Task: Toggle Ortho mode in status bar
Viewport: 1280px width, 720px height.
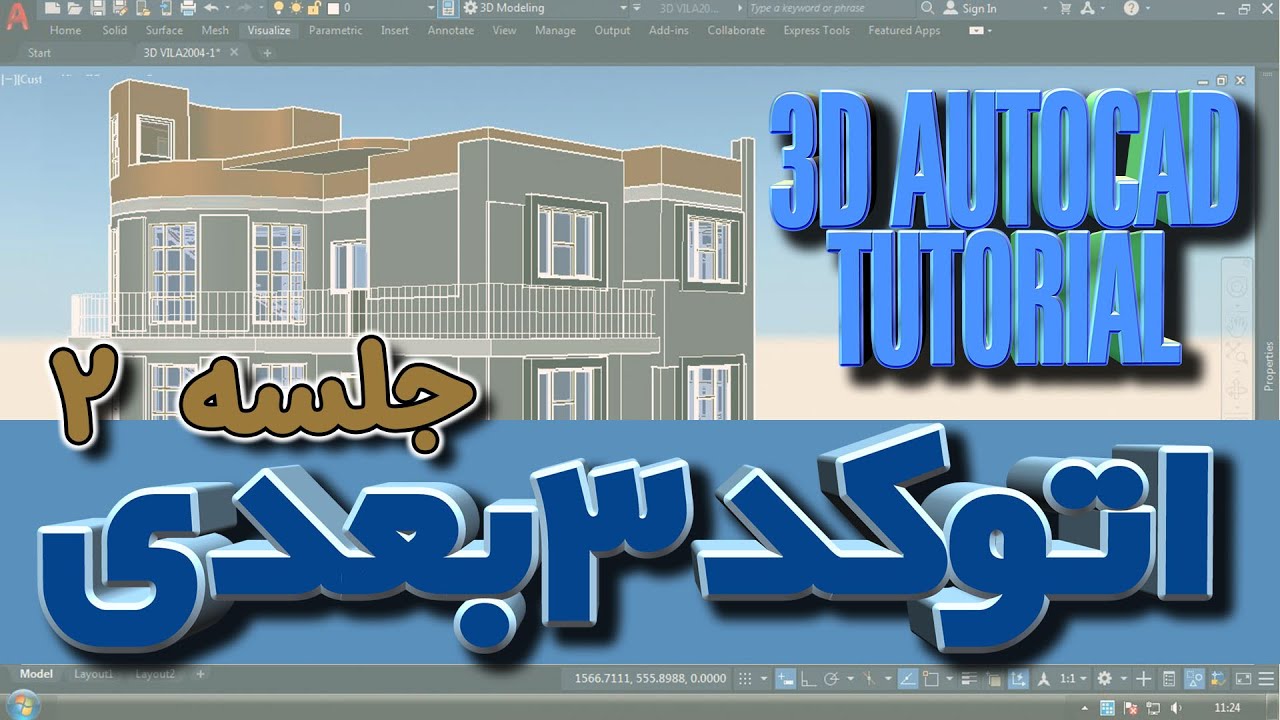Action: [x=809, y=679]
